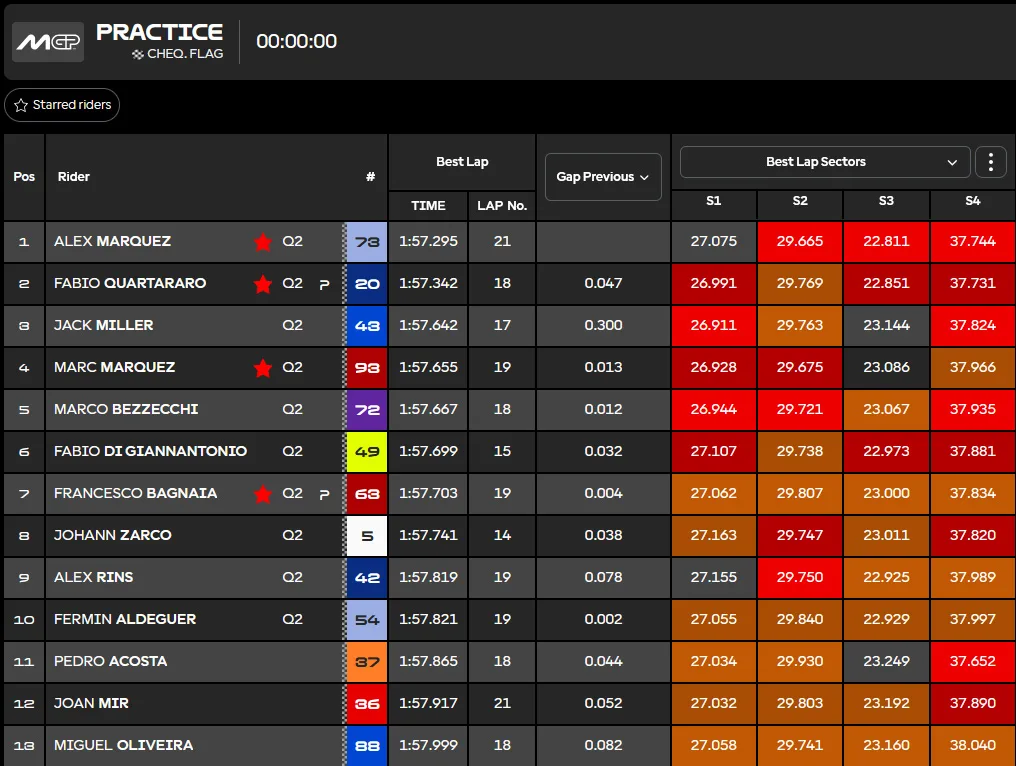Click S2 time 29.665
This screenshot has width=1016, height=766.
click(x=800, y=242)
